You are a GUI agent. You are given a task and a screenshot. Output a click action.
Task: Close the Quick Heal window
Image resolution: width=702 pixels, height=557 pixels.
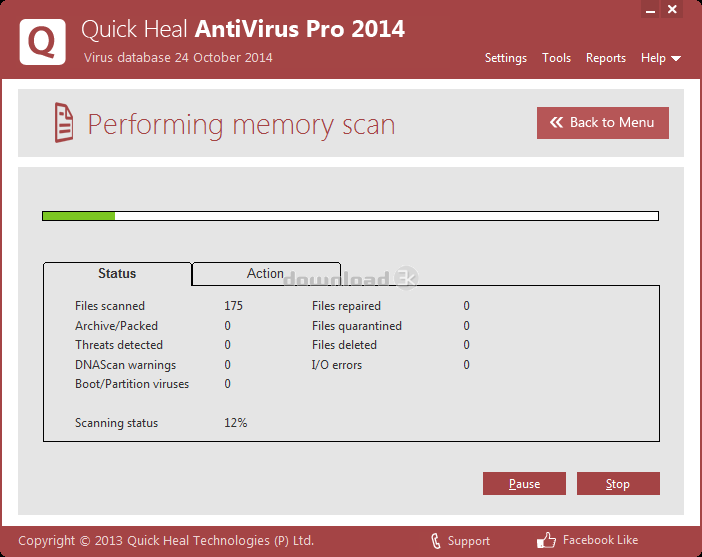pos(672,9)
